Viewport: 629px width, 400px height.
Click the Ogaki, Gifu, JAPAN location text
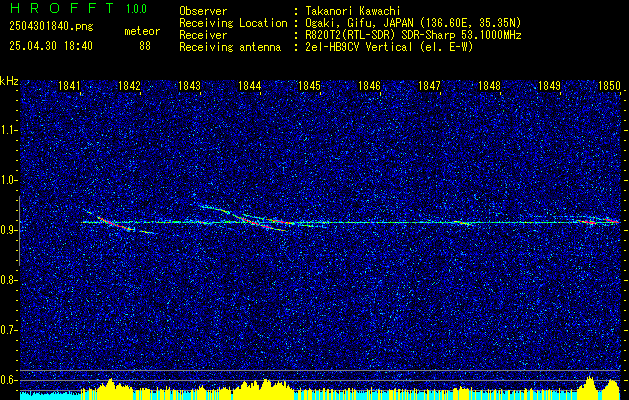413,23
